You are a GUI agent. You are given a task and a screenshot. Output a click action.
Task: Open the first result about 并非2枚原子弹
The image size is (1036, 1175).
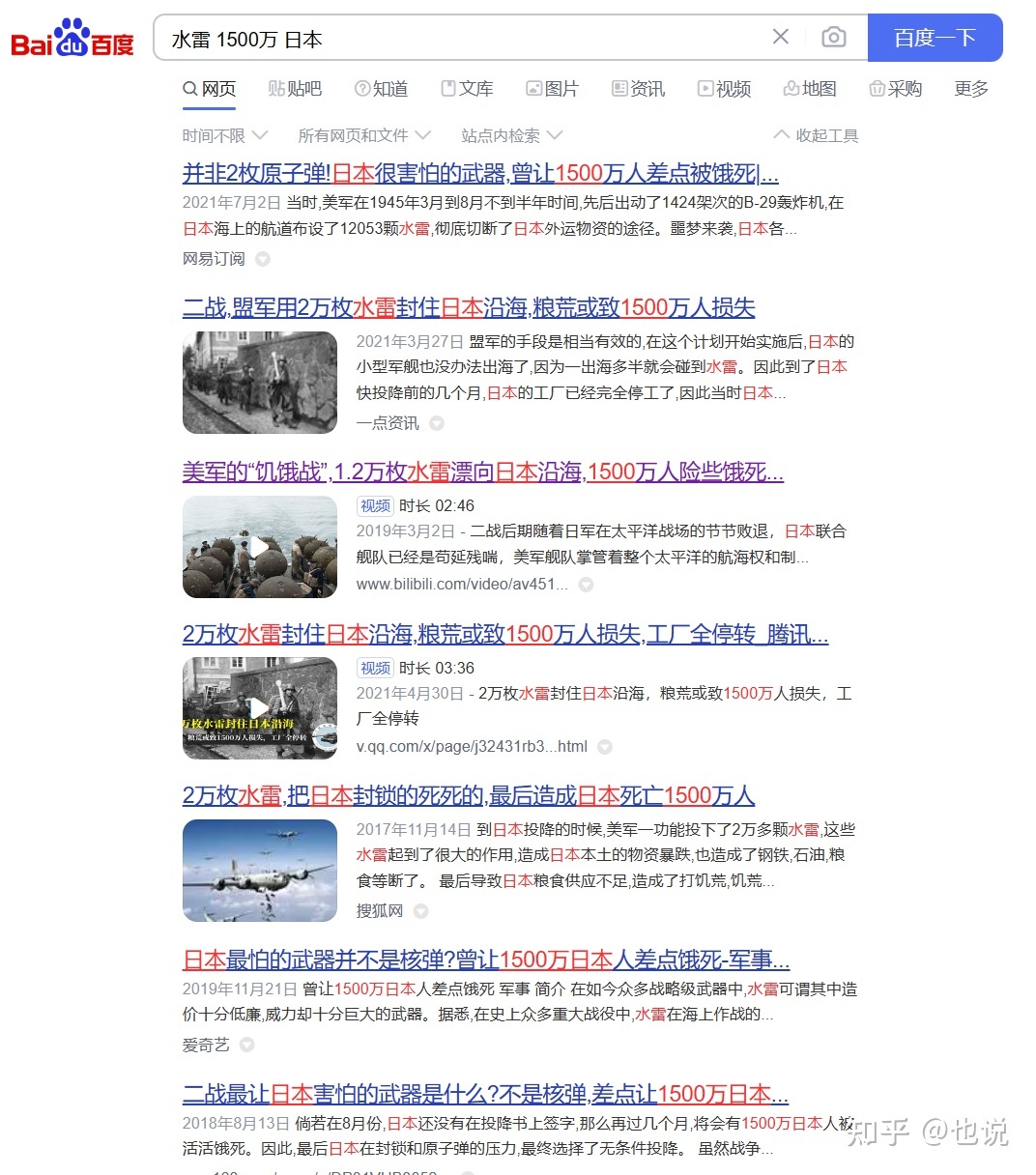(479, 174)
